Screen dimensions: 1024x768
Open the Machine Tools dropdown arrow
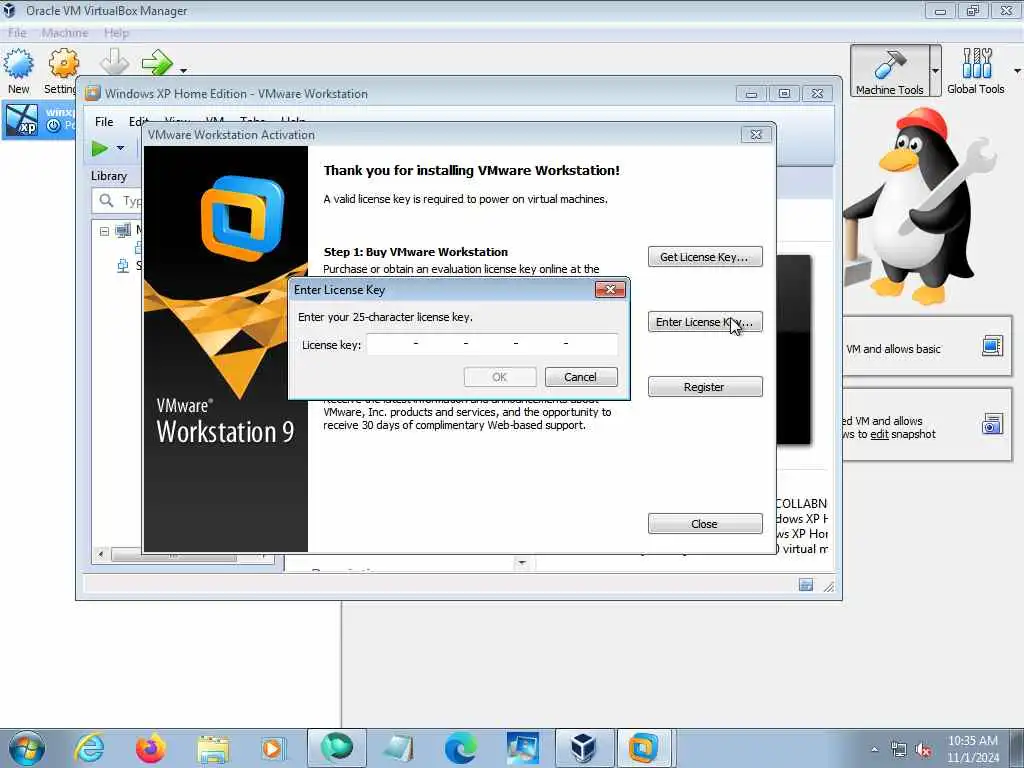tap(935, 71)
